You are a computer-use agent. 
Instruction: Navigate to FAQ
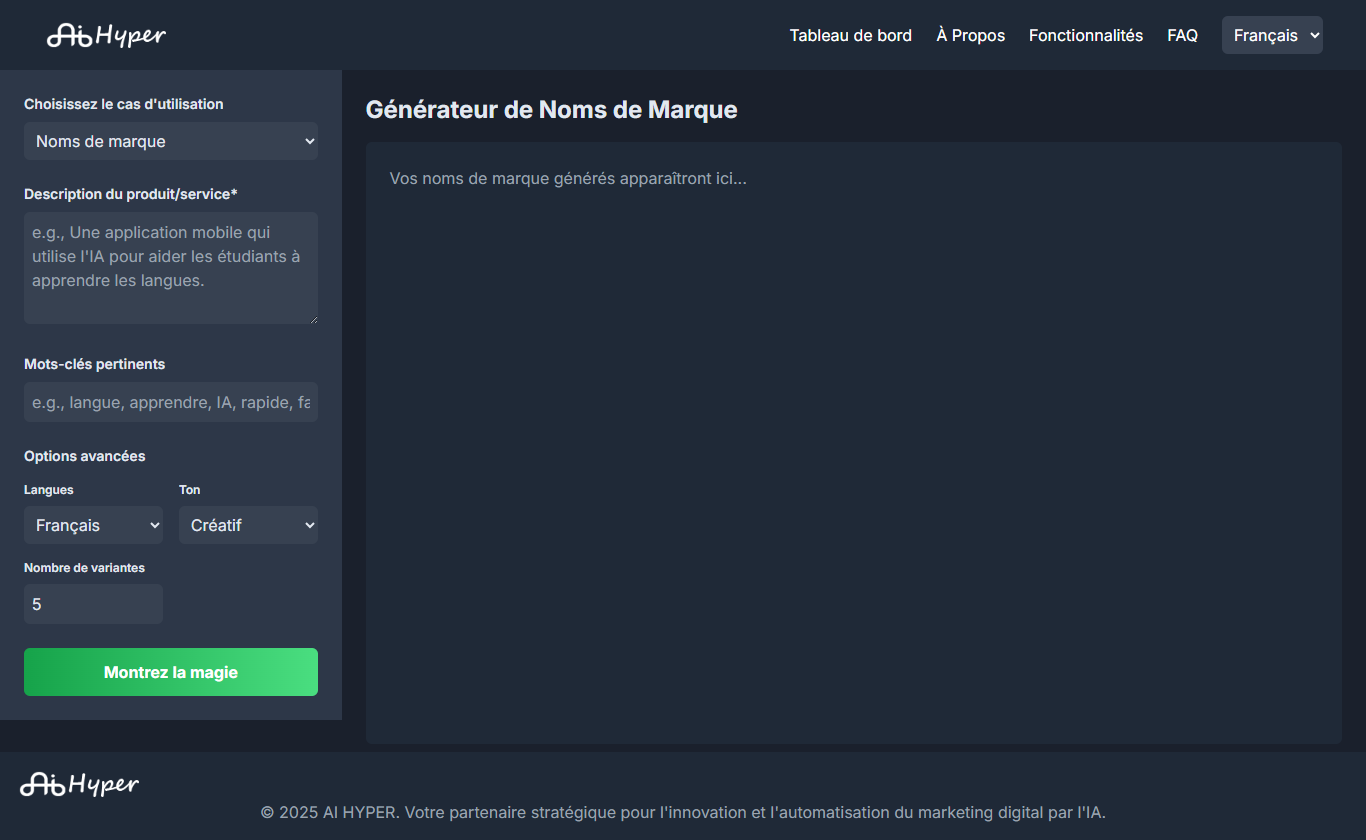[1183, 35]
